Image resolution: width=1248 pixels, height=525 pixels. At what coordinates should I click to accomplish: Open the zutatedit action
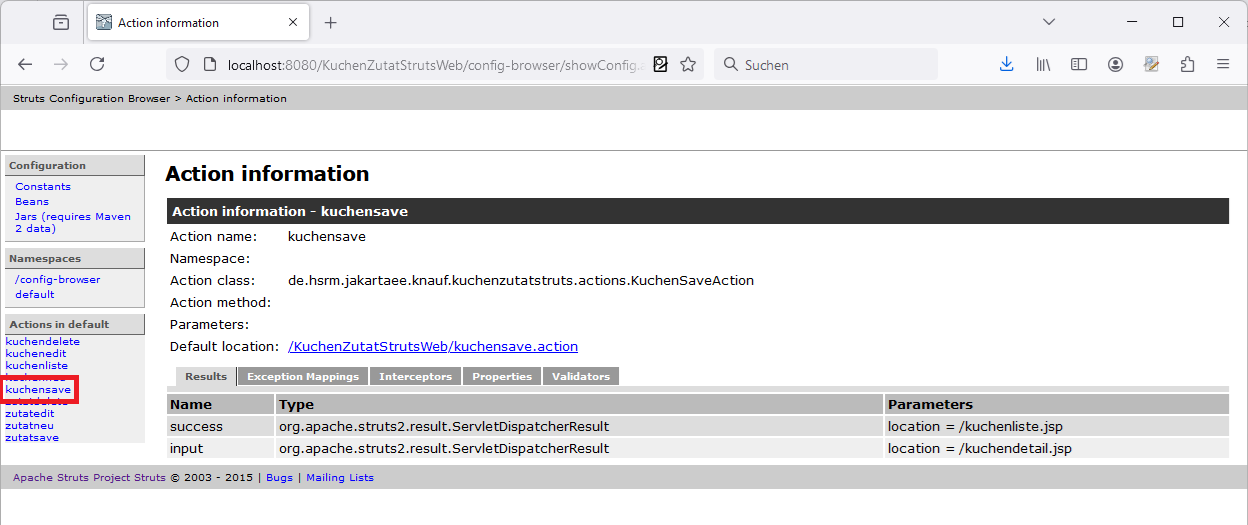click(x=30, y=414)
